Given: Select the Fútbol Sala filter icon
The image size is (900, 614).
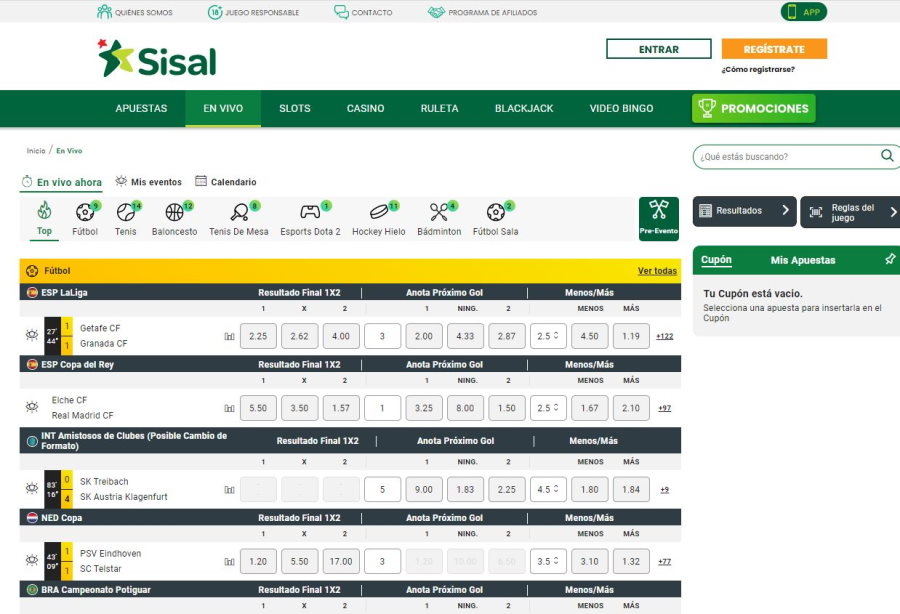Looking at the screenshot, I should tap(495, 212).
